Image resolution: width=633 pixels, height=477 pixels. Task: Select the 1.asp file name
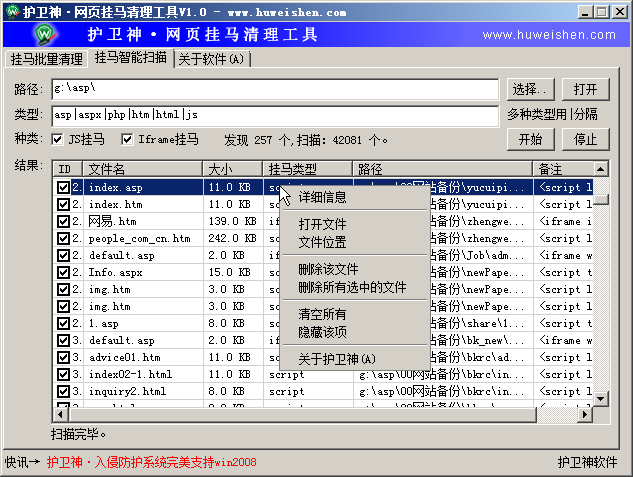104,323
